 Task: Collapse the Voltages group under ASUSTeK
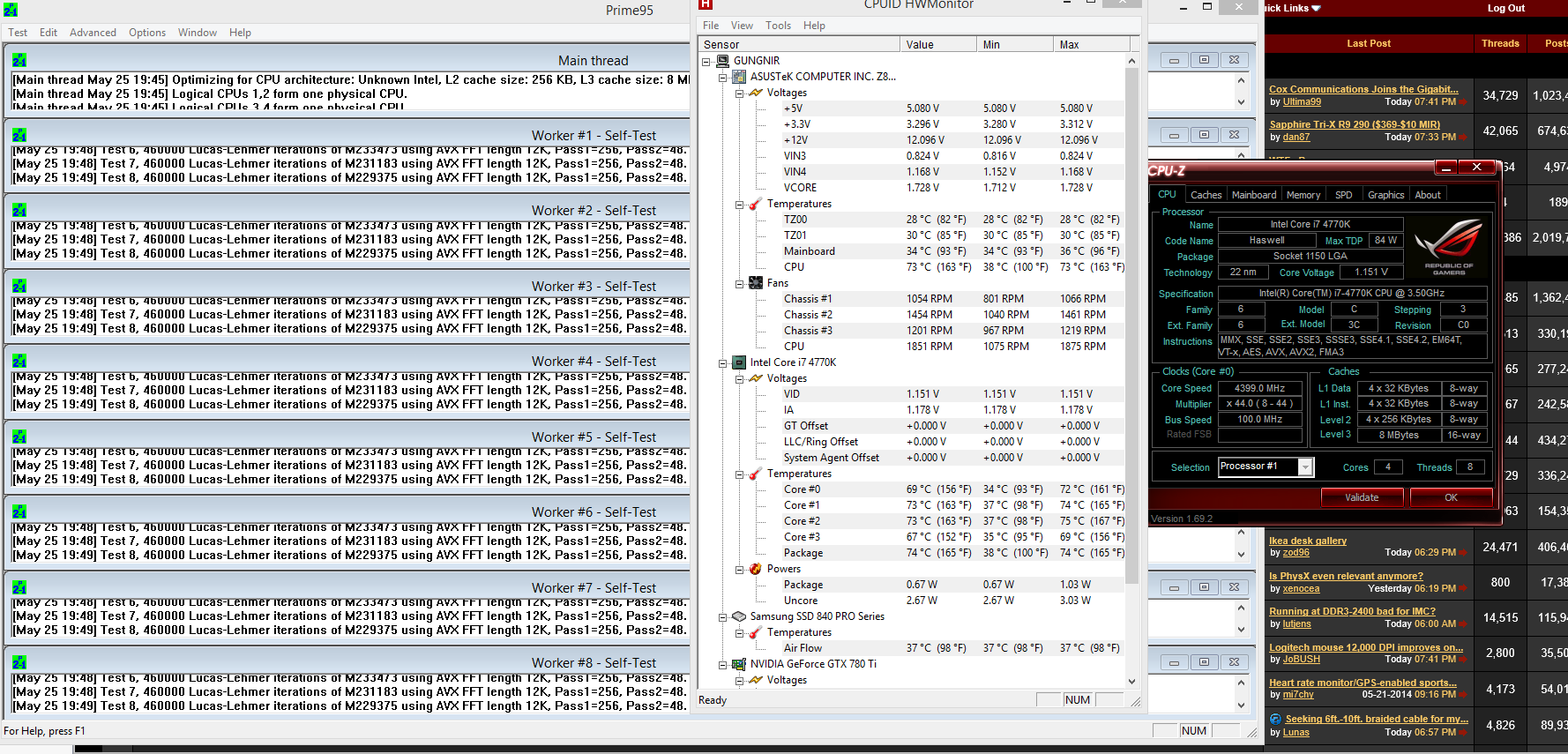740,93
